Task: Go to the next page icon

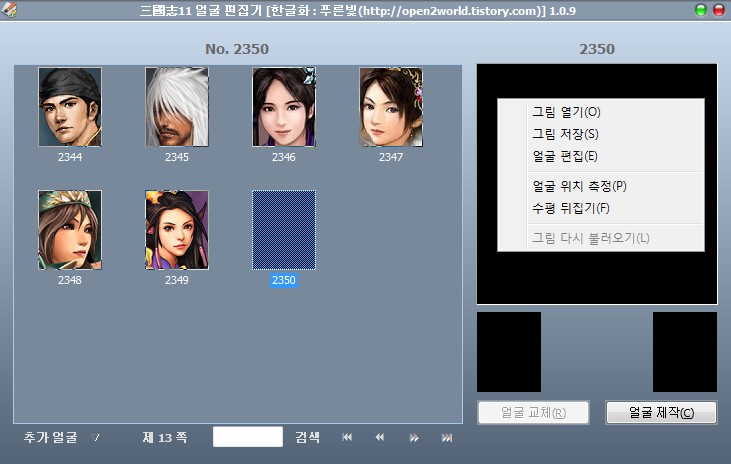Action: click(x=414, y=437)
